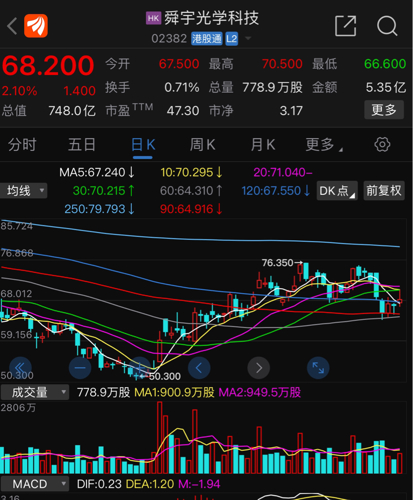Viewport: 413px width, 500px height.
Task: Move chart left with previous arrow
Action: coord(199,368)
